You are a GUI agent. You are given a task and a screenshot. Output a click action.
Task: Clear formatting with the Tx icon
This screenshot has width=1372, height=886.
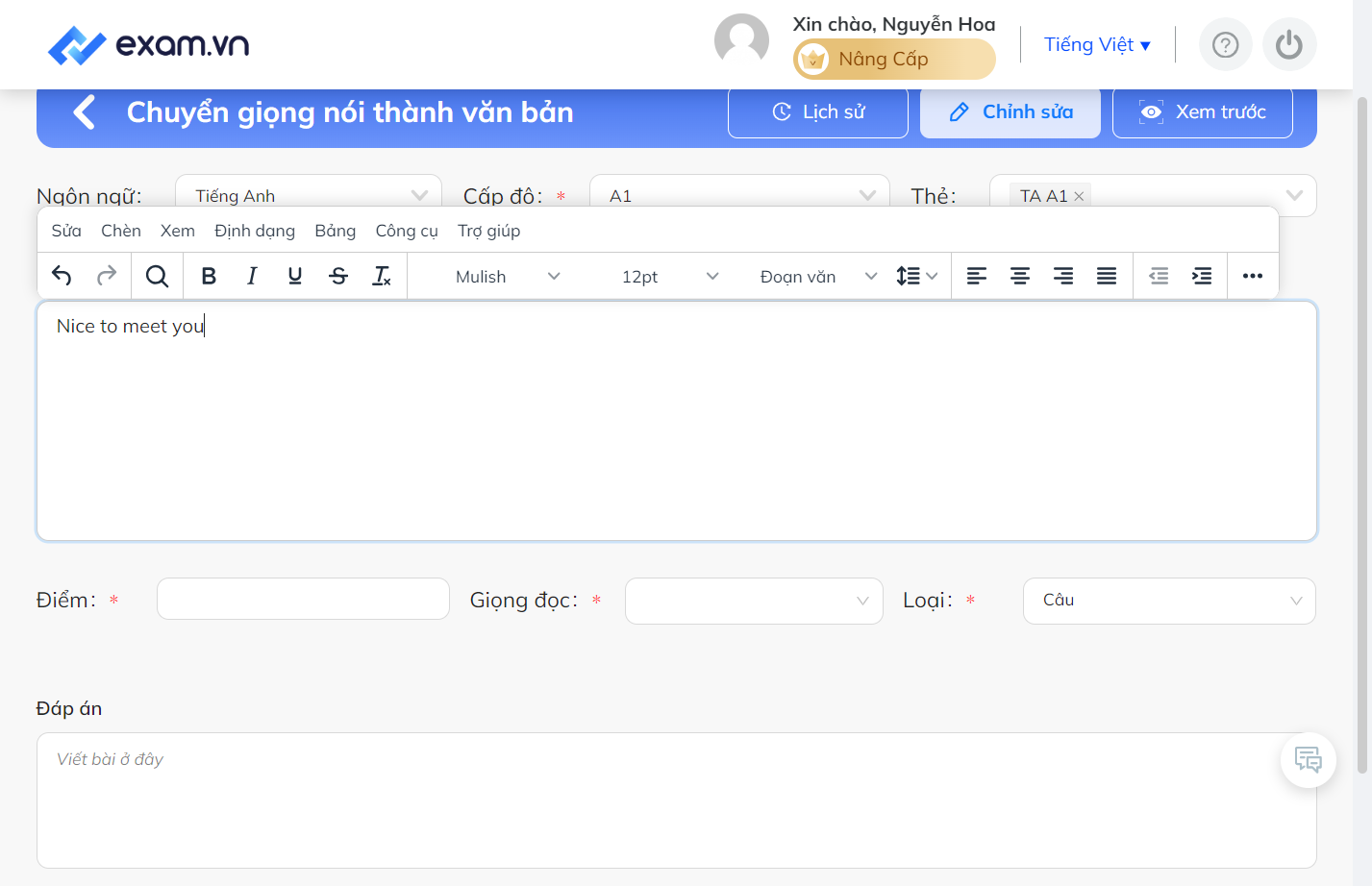point(382,276)
